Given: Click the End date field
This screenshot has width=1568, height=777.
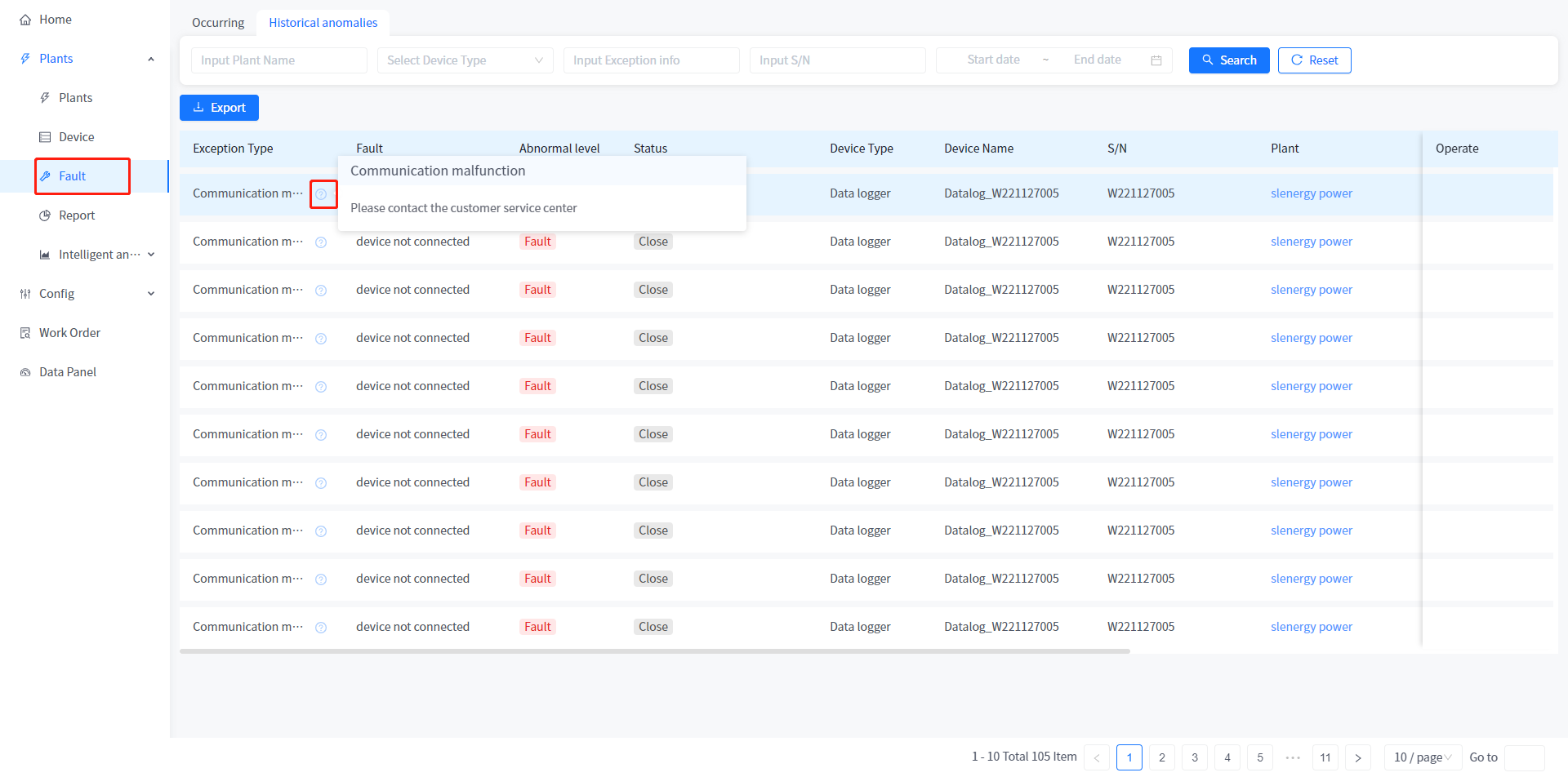Looking at the screenshot, I should click(x=1097, y=60).
